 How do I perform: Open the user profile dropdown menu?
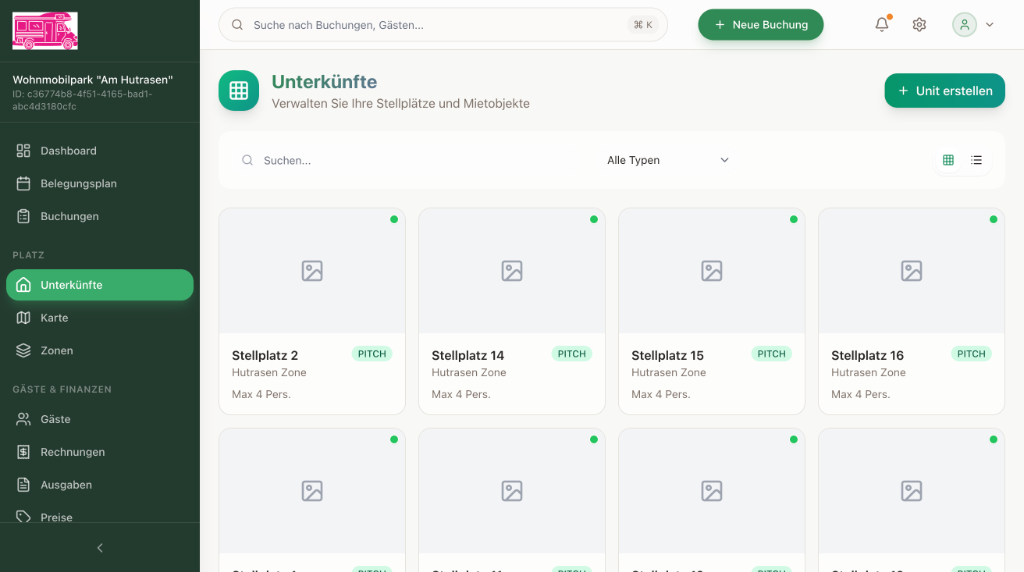point(973,25)
